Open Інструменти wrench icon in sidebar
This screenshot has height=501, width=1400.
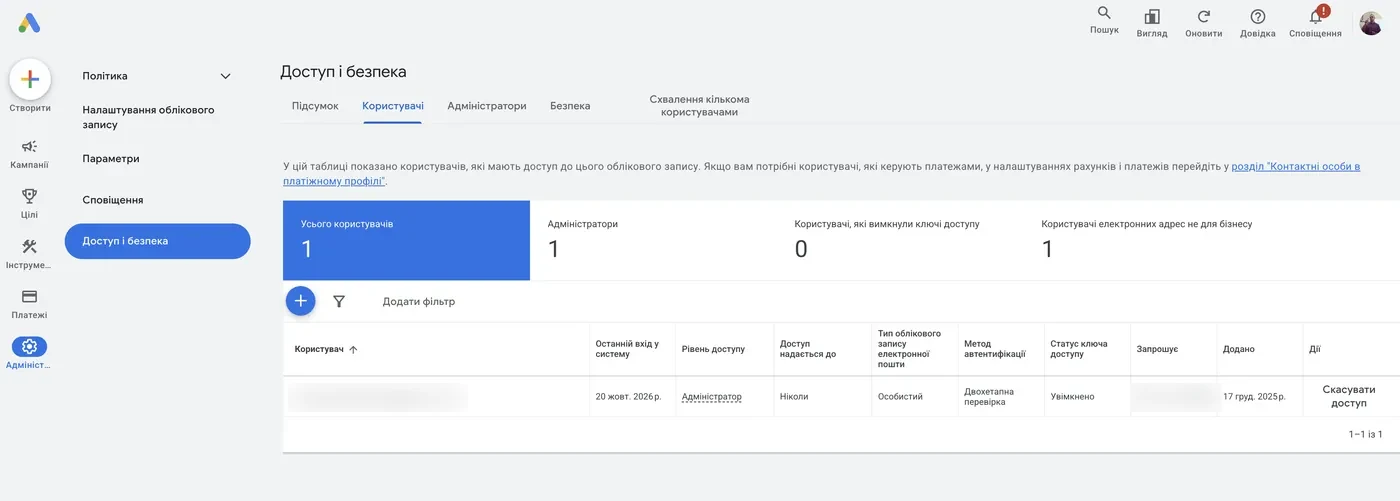pos(29,246)
